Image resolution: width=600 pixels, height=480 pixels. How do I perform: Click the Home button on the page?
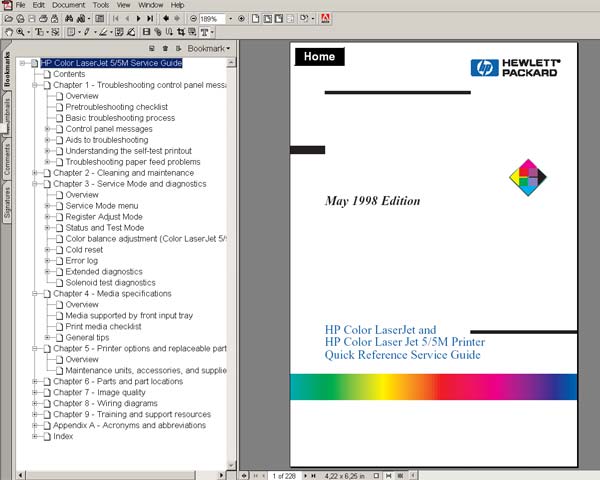point(320,57)
